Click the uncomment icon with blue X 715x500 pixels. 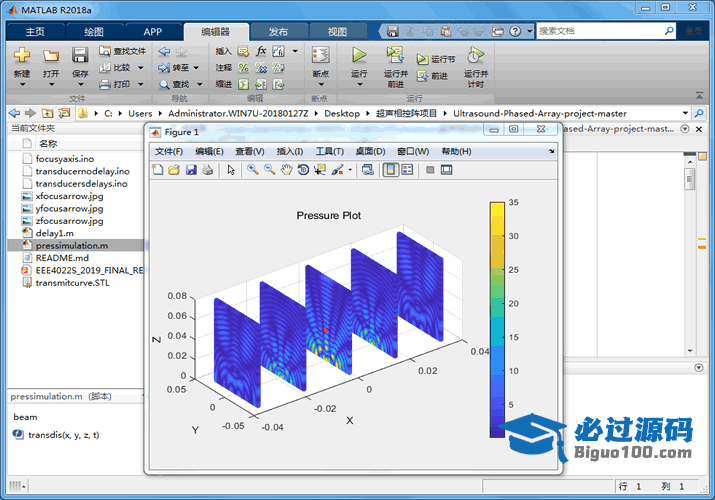click(x=261, y=68)
